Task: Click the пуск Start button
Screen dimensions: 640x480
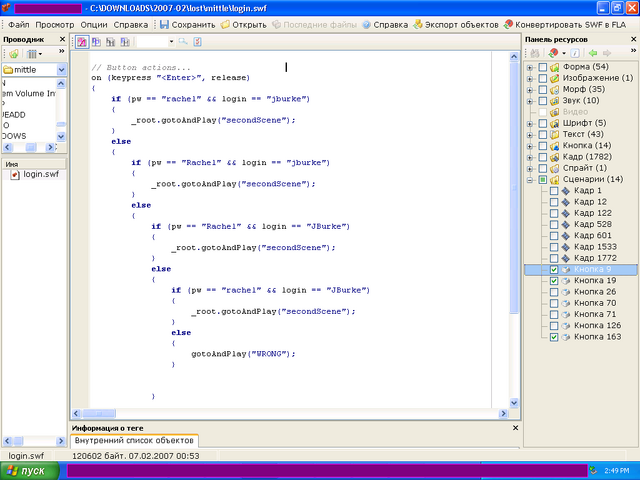Action: tap(29, 471)
